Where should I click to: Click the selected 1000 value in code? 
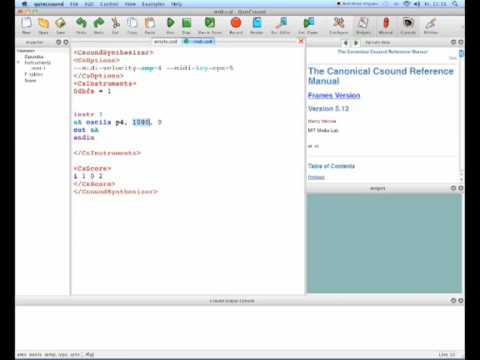[141, 122]
